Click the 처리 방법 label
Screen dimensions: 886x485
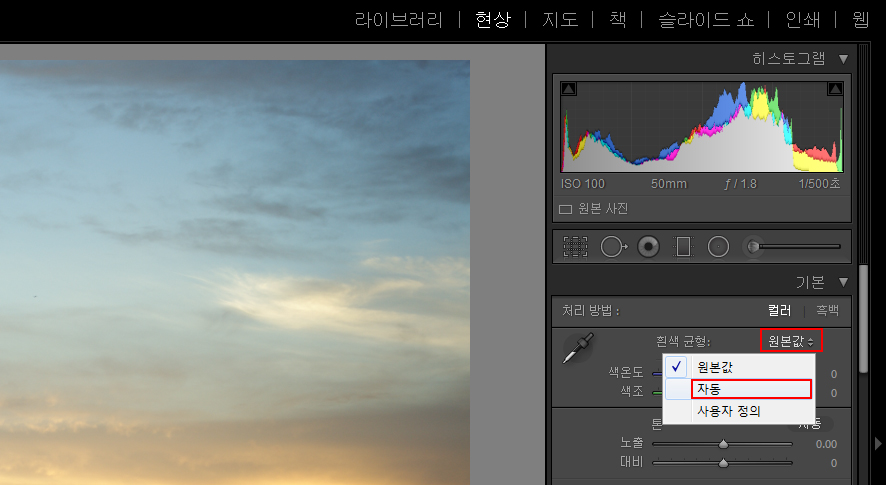(590, 310)
